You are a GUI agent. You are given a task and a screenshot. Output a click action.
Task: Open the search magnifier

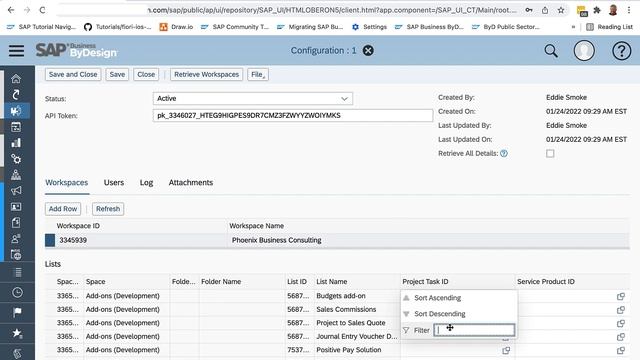point(551,51)
